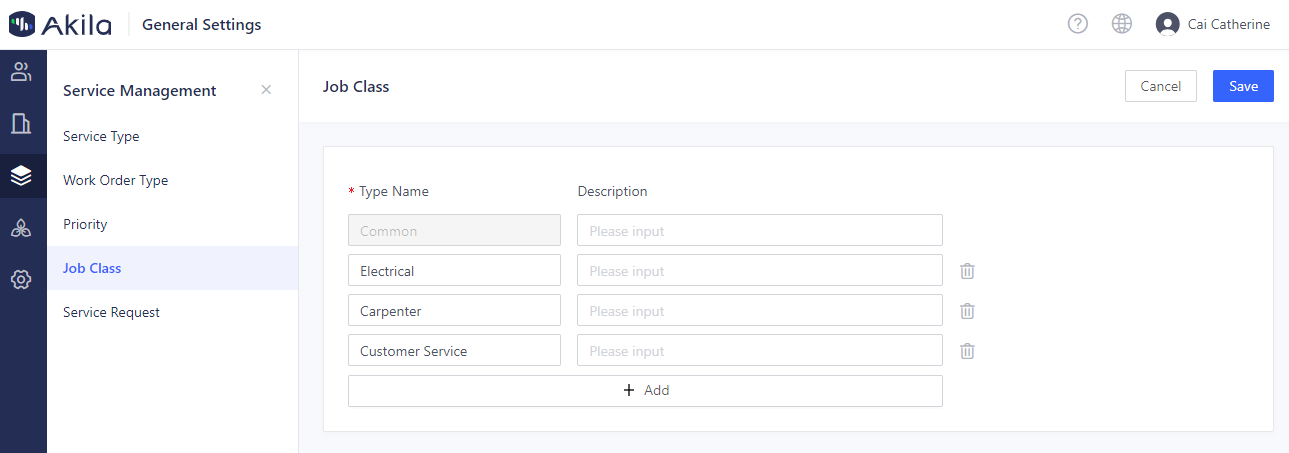
Task: Edit the Customer Service type name field
Action: (454, 350)
